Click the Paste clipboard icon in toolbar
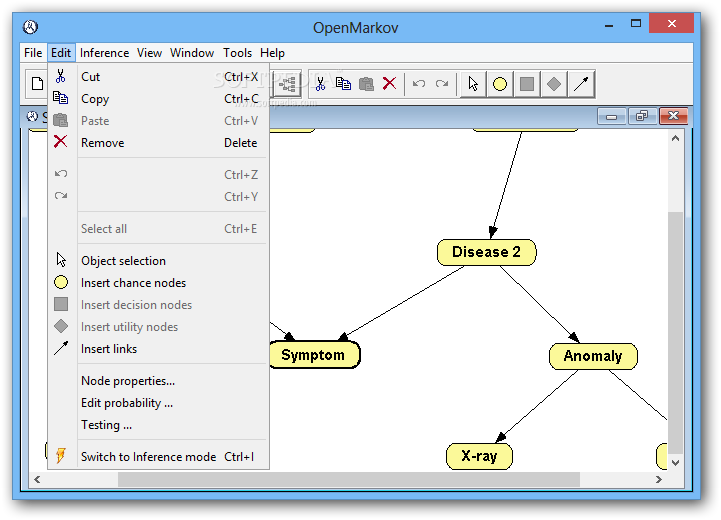This screenshot has height=520, width=721. coord(366,84)
